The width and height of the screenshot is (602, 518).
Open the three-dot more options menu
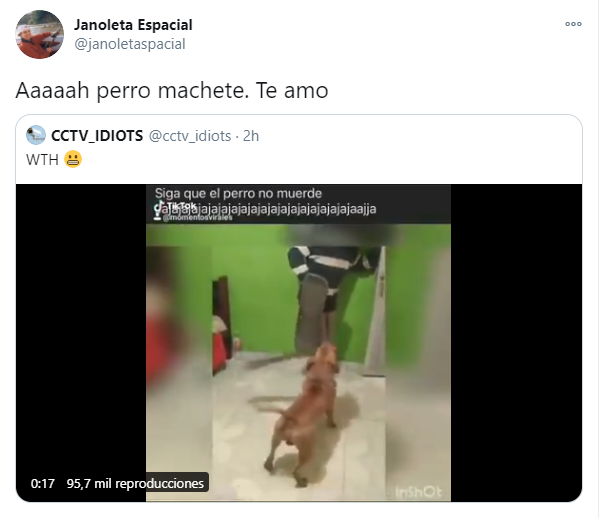pos(573,24)
